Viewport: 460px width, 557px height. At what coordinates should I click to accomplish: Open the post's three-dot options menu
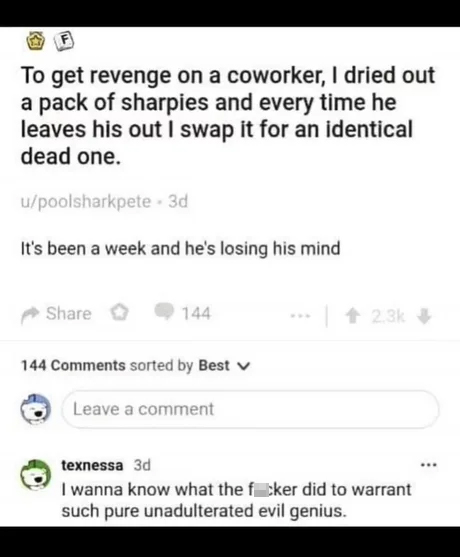301,315
